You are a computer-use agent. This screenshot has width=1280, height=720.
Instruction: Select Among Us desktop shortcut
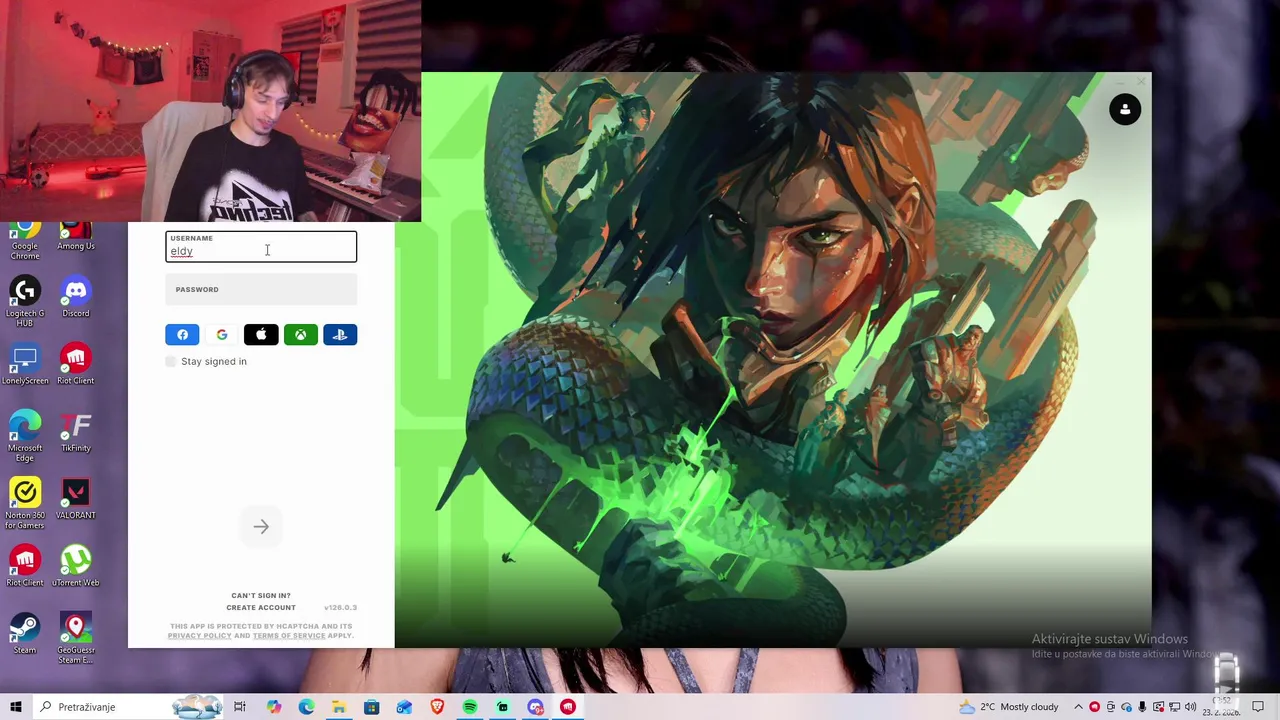76,238
